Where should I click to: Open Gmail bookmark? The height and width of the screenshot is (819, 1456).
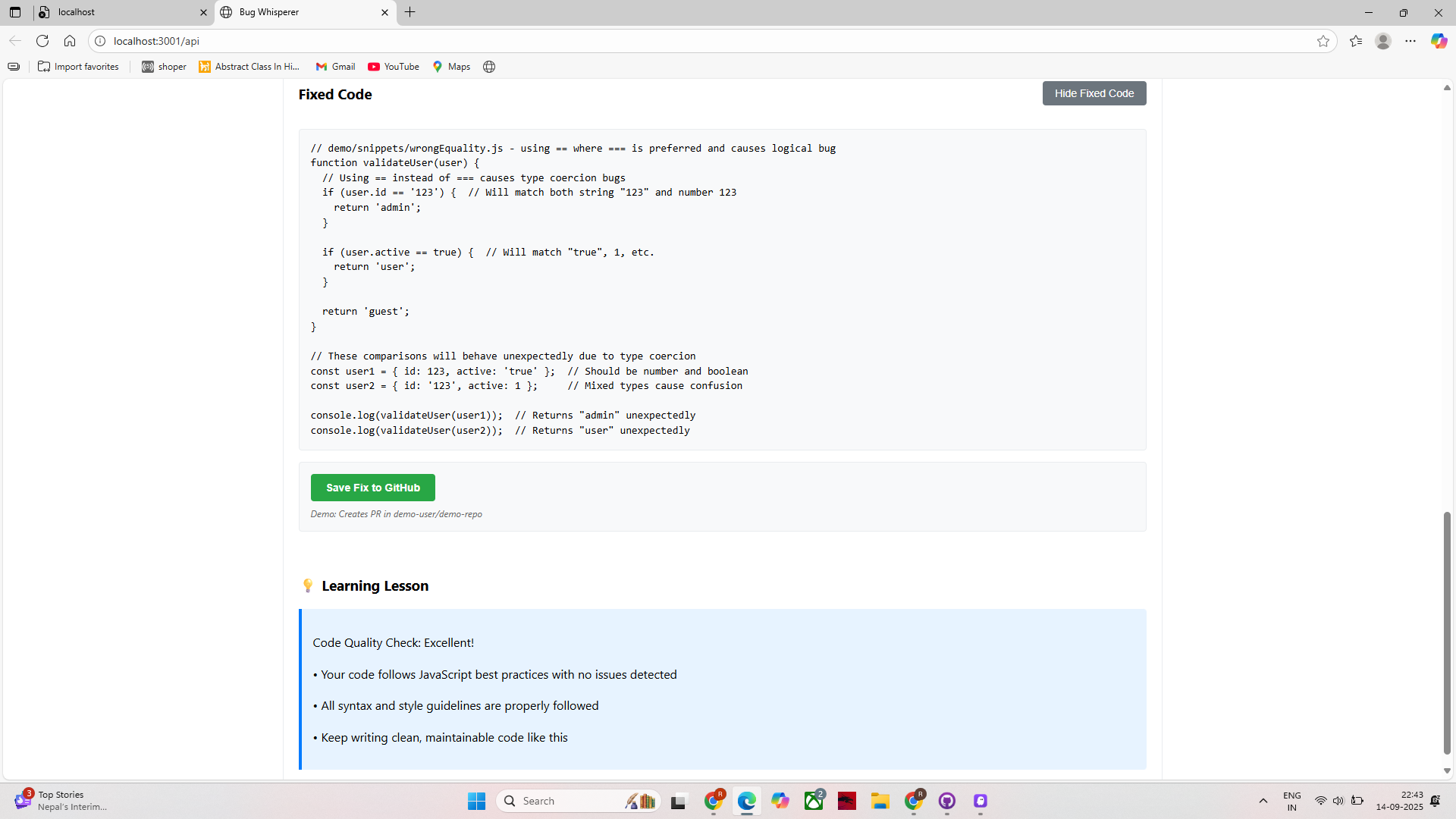point(335,67)
